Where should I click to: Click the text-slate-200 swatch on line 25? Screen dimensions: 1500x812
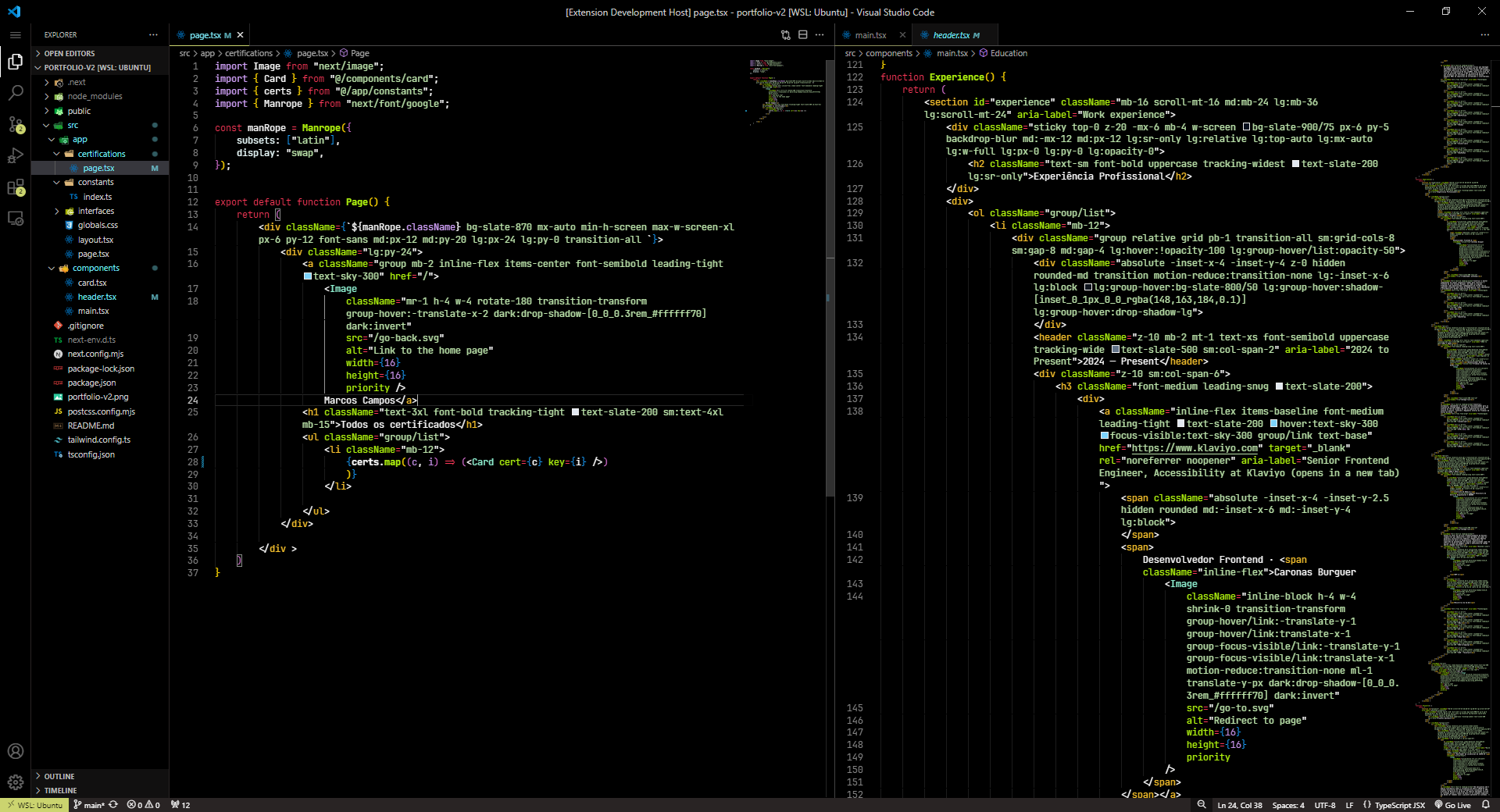(x=576, y=412)
